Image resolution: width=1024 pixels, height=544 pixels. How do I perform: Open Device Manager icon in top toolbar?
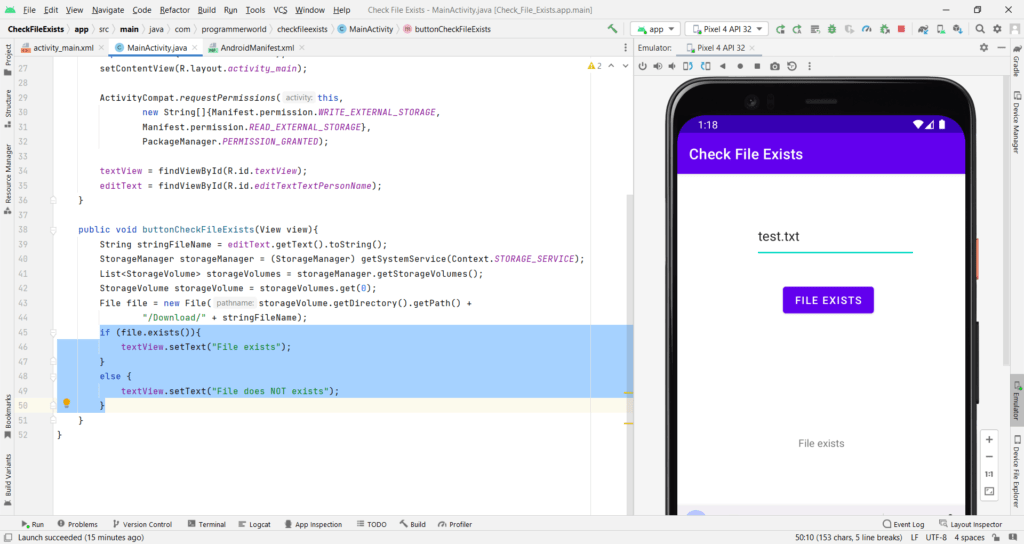tap(940, 29)
